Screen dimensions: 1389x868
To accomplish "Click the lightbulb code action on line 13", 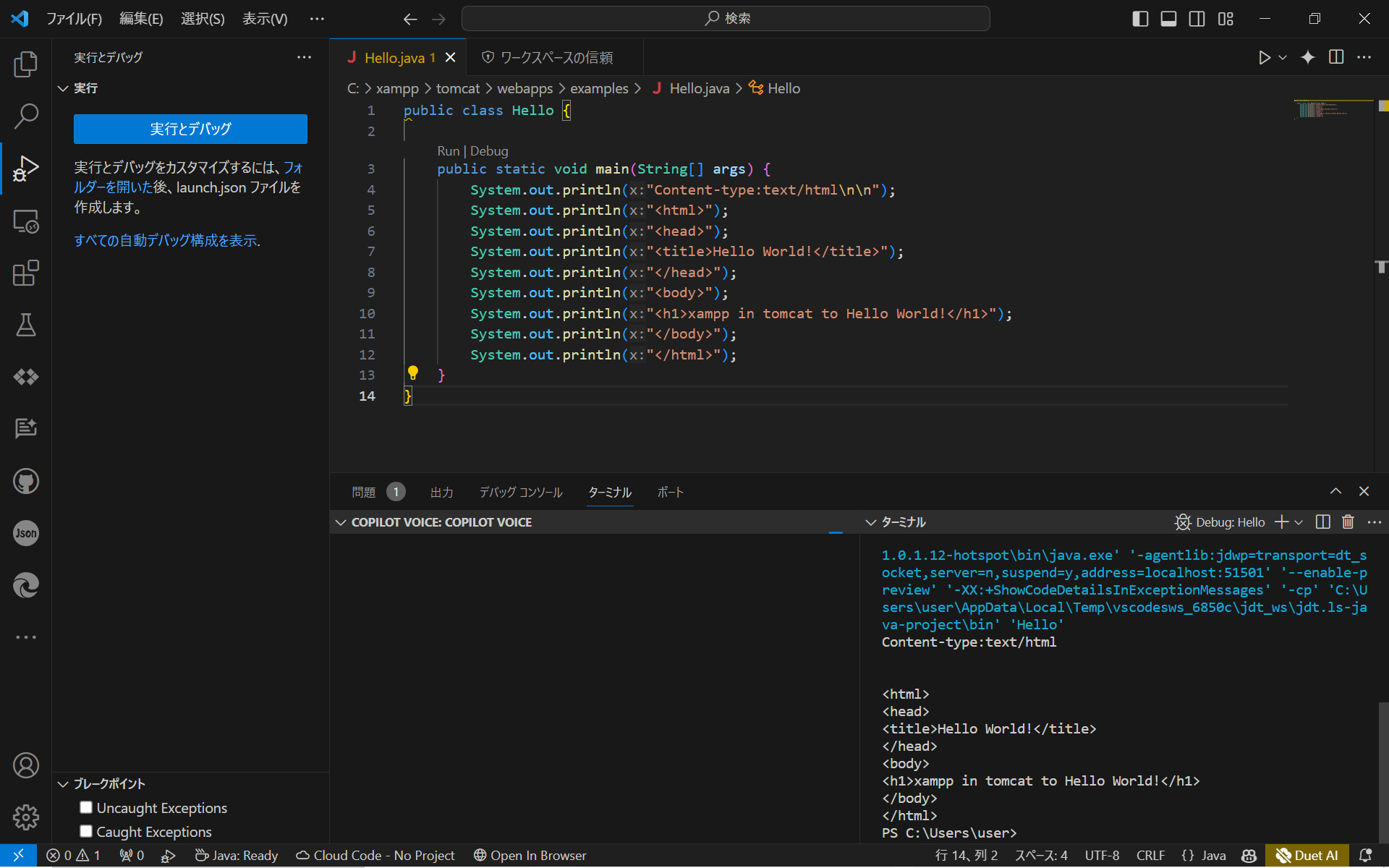I will (x=413, y=373).
